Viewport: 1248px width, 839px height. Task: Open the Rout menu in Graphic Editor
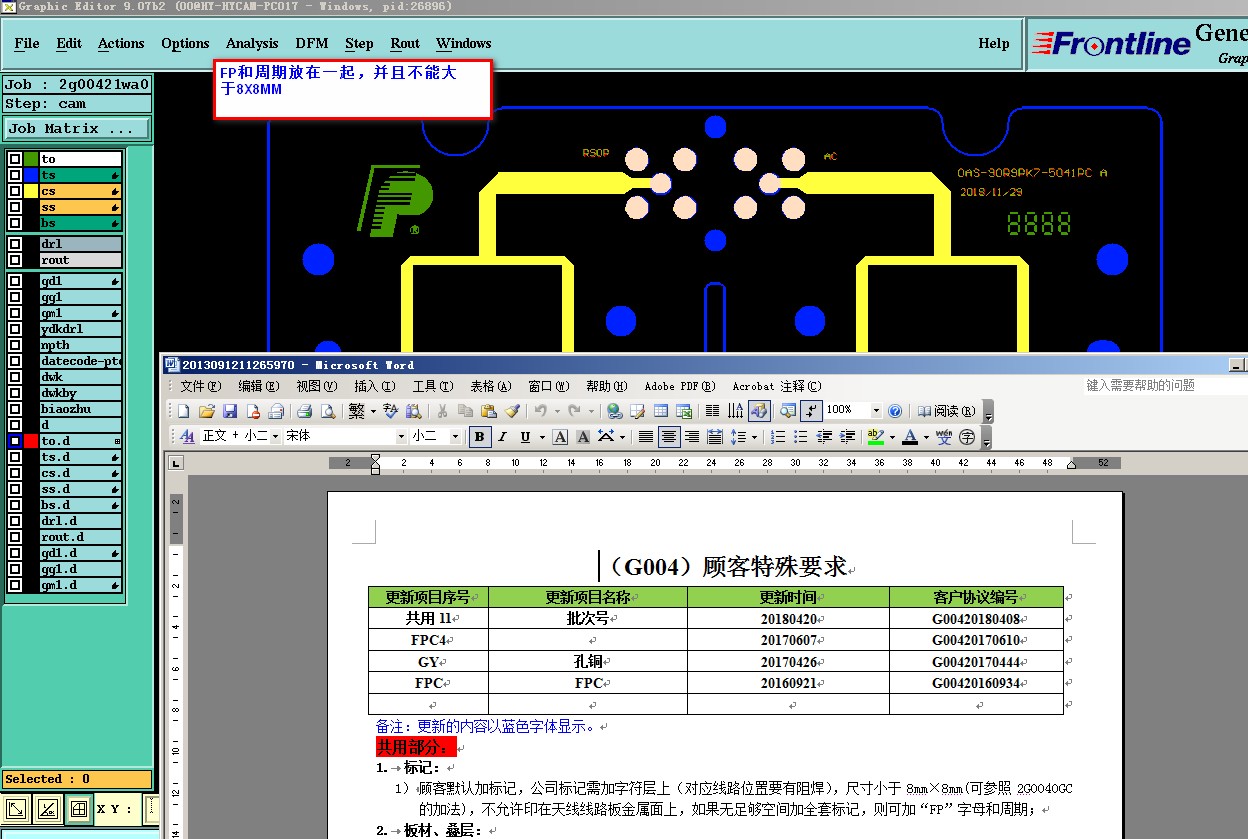pos(405,43)
